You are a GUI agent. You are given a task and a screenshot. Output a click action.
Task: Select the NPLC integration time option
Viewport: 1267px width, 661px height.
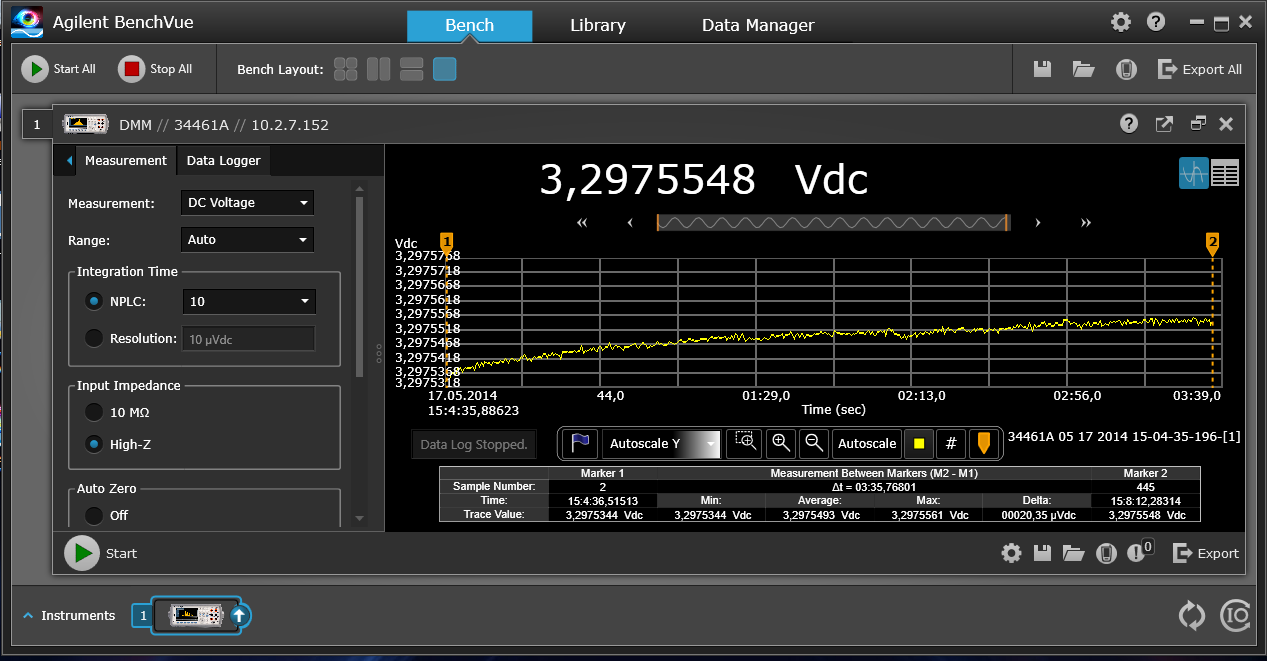[94, 301]
